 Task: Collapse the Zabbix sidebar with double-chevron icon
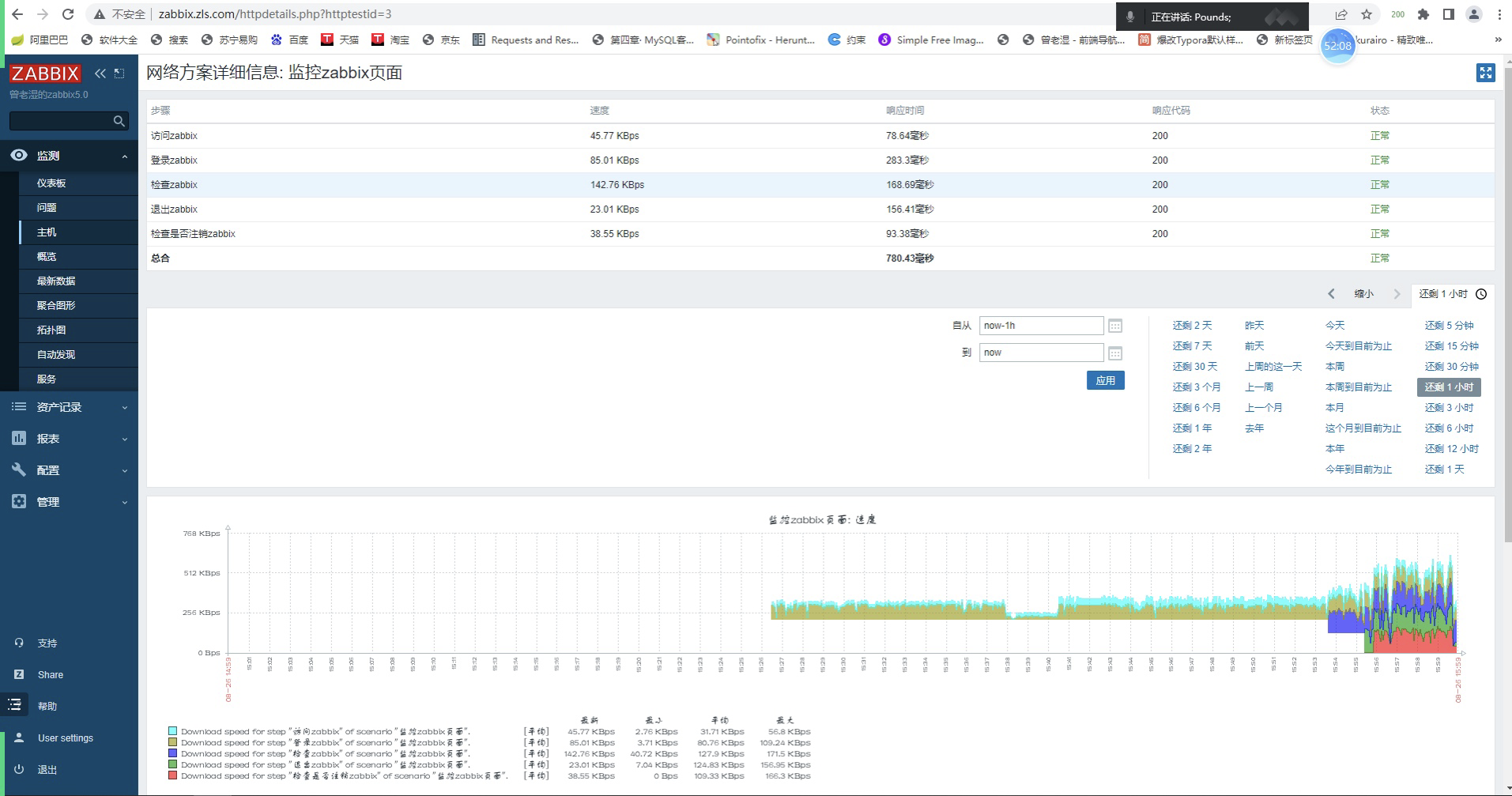pos(100,74)
